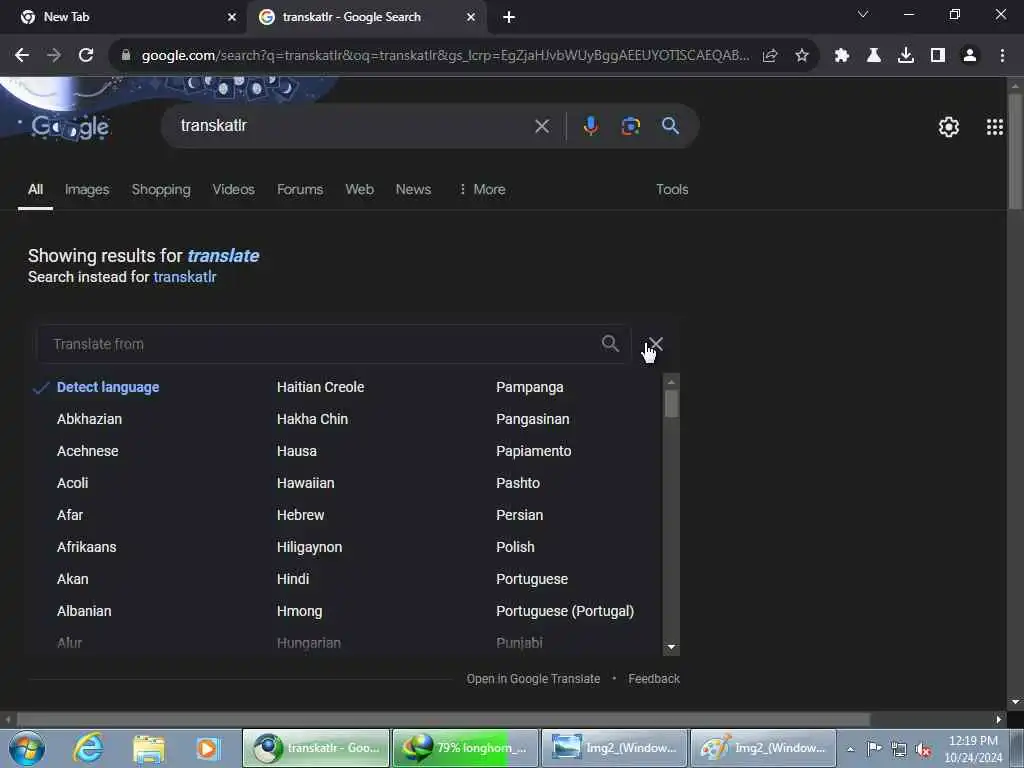1024x768 pixels.
Task: Open the Extensions puzzle icon
Action: (842, 56)
